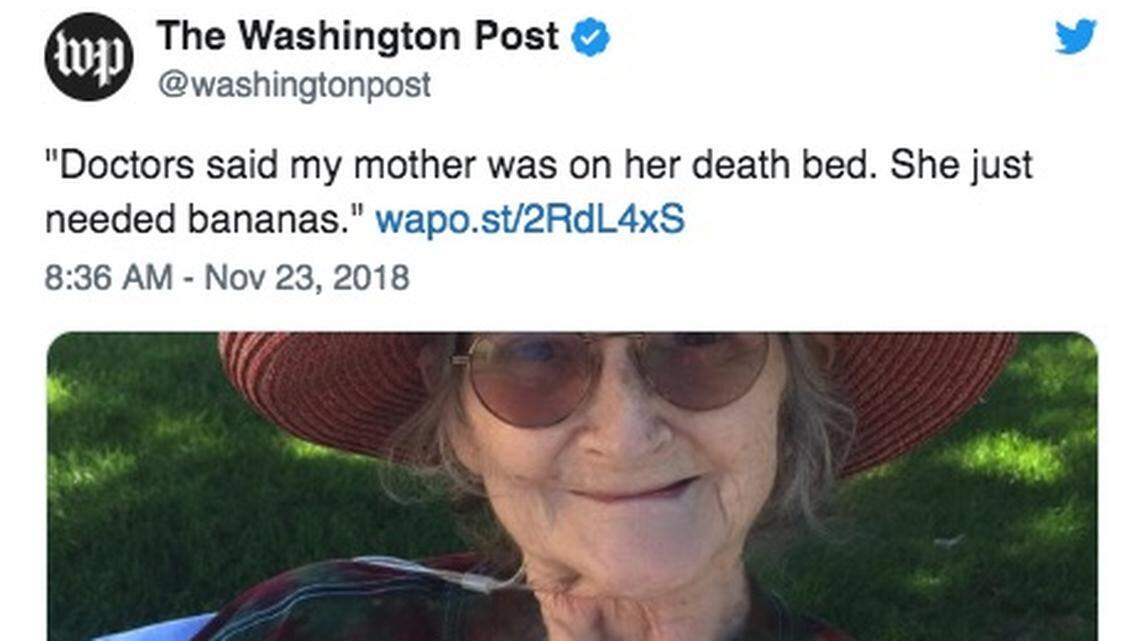The height and width of the screenshot is (641, 1140).
Task: Click "needed bananas." in the tweet text
Action: pyautogui.click(x=204, y=219)
